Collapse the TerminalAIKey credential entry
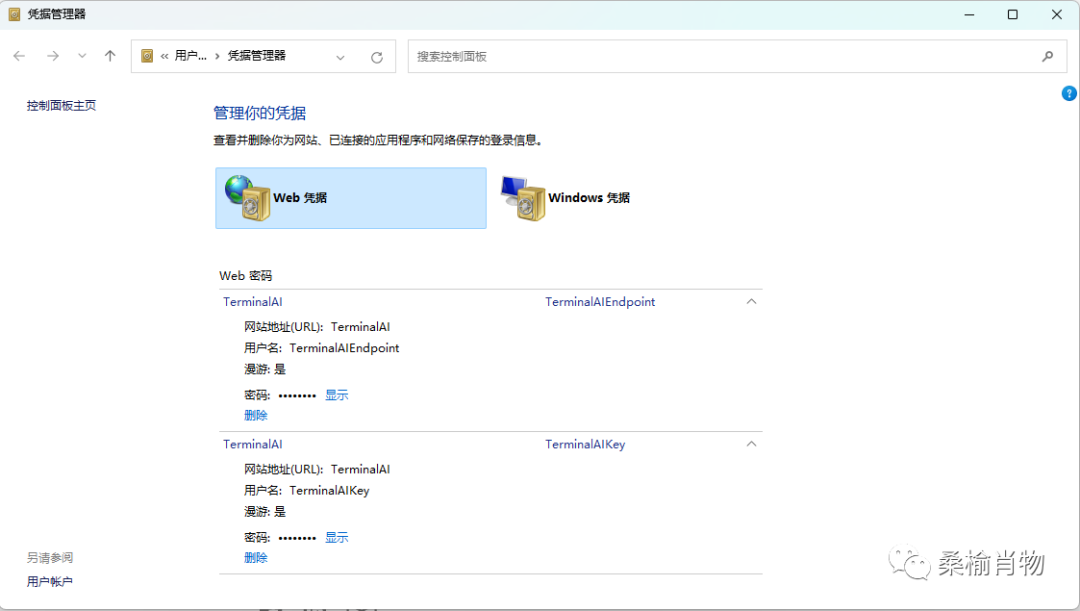 coord(751,444)
